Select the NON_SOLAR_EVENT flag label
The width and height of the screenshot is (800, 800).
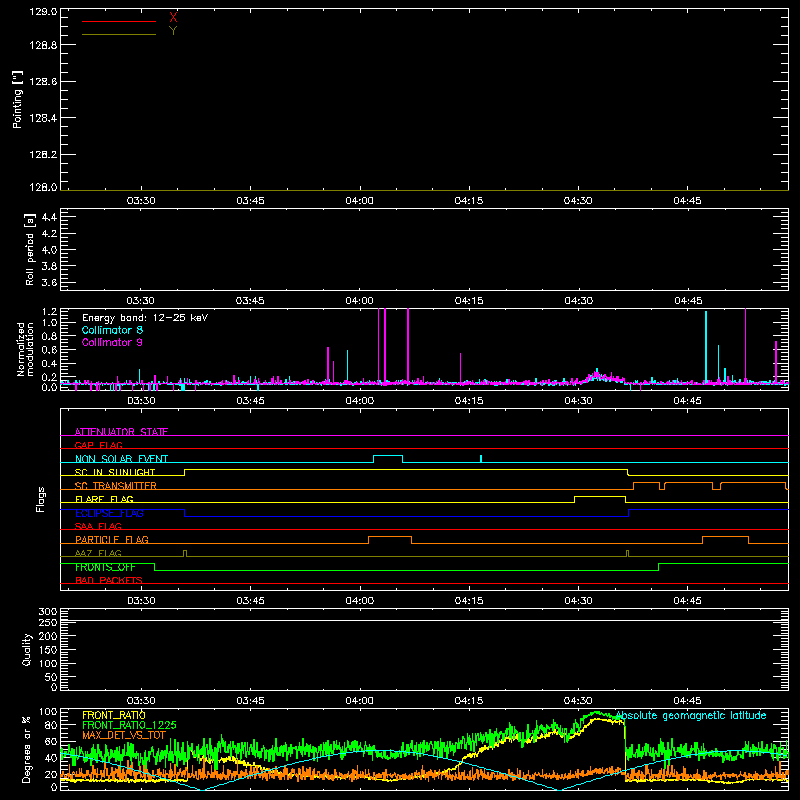click(x=121, y=459)
